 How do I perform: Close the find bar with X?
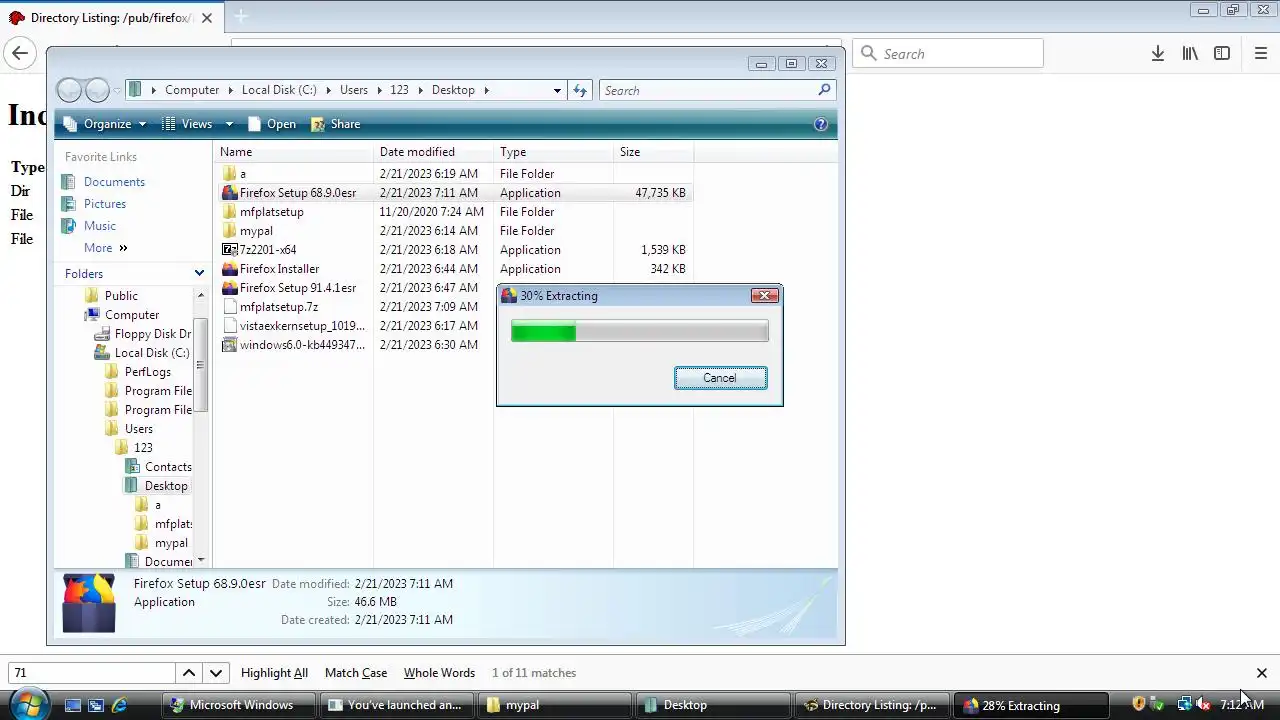tap(1262, 673)
